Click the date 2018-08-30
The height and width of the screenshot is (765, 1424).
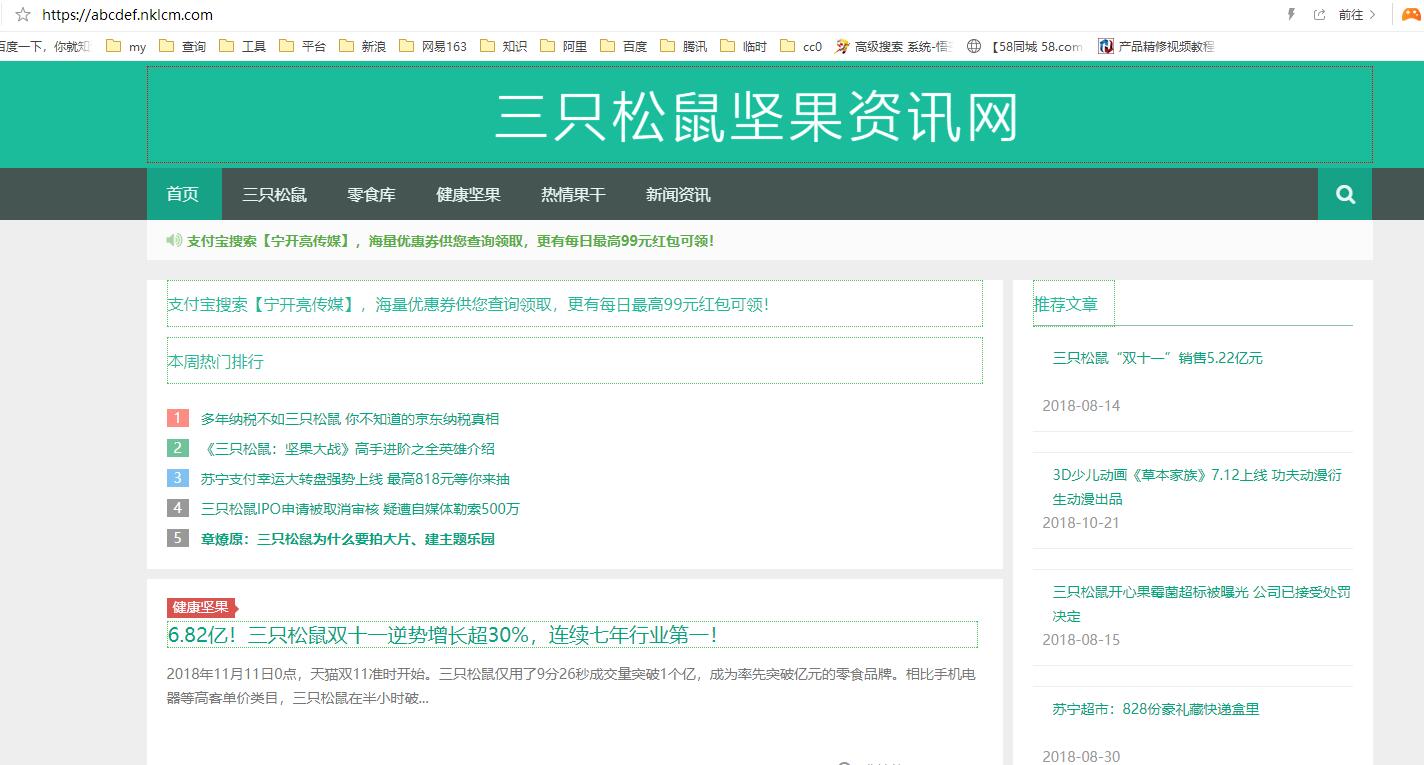coord(1081,757)
